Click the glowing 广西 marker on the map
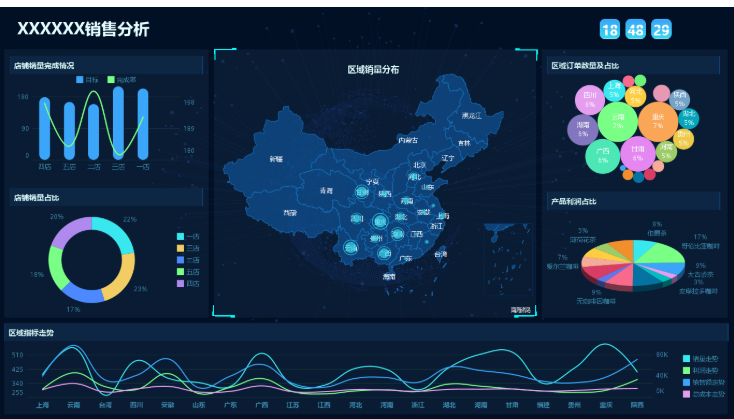The image size is (734, 419). point(384,253)
